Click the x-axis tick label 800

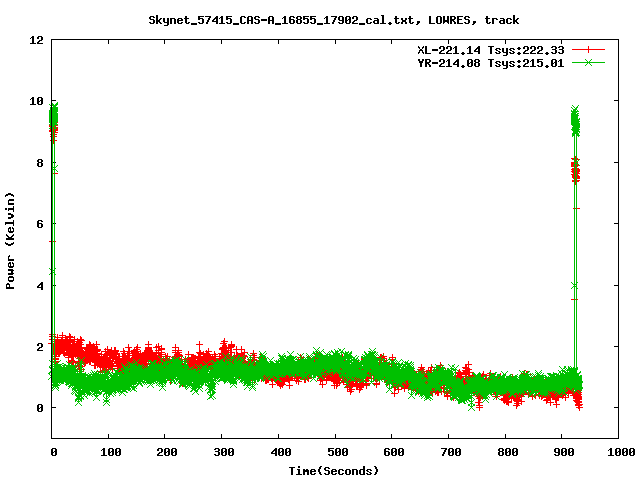pyautogui.click(x=507, y=452)
